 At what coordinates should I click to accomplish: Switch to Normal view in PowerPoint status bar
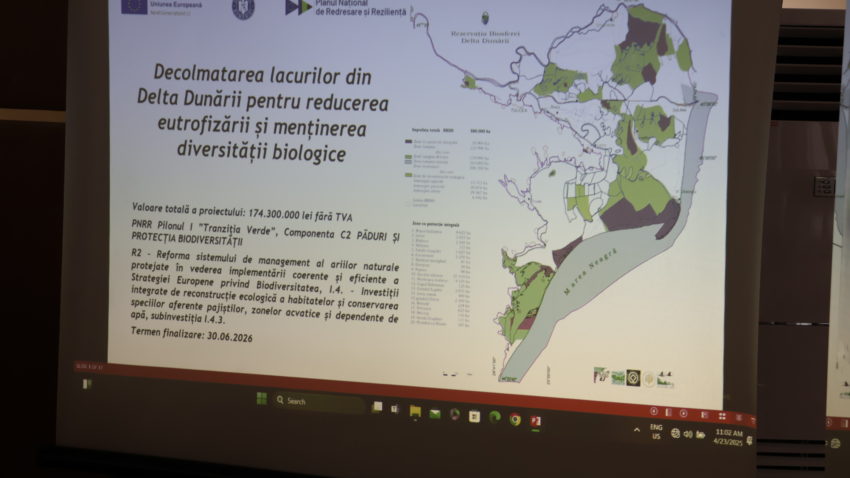(705, 415)
